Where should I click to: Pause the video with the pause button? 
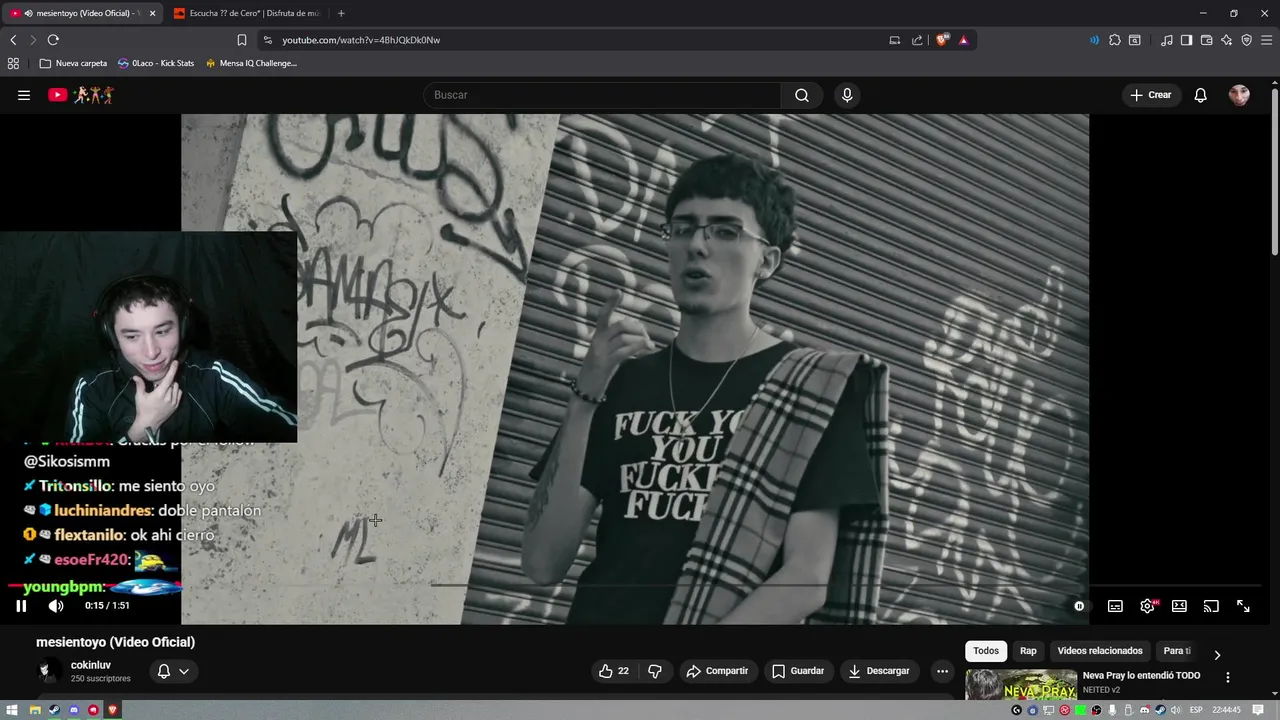click(21, 606)
